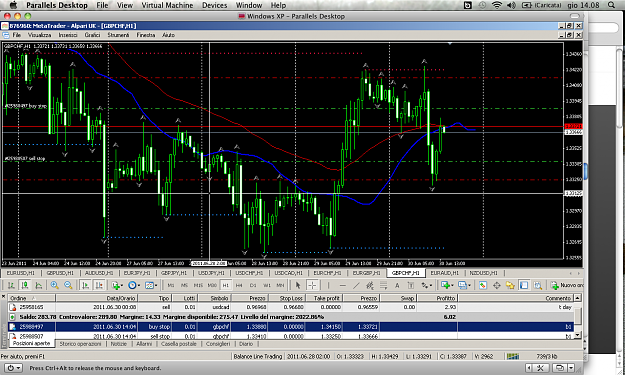Toggle chart shift icon
This screenshot has height=375, width=625.
click(99, 285)
